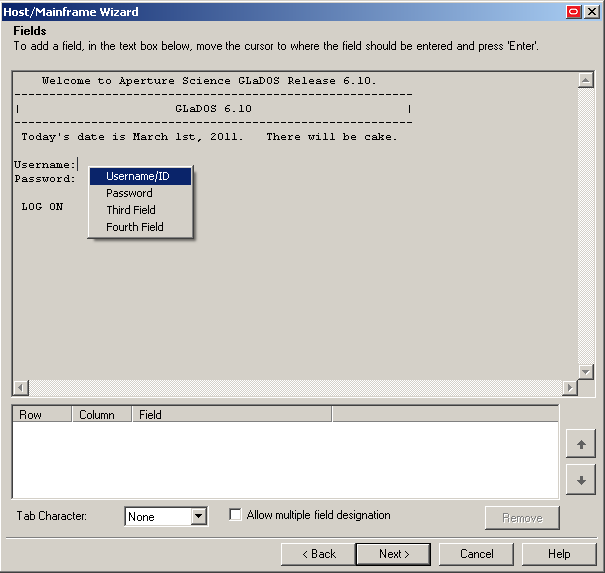605x573 pixels.
Task: Place cursor after 'Password:' text
Action: [77, 179]
